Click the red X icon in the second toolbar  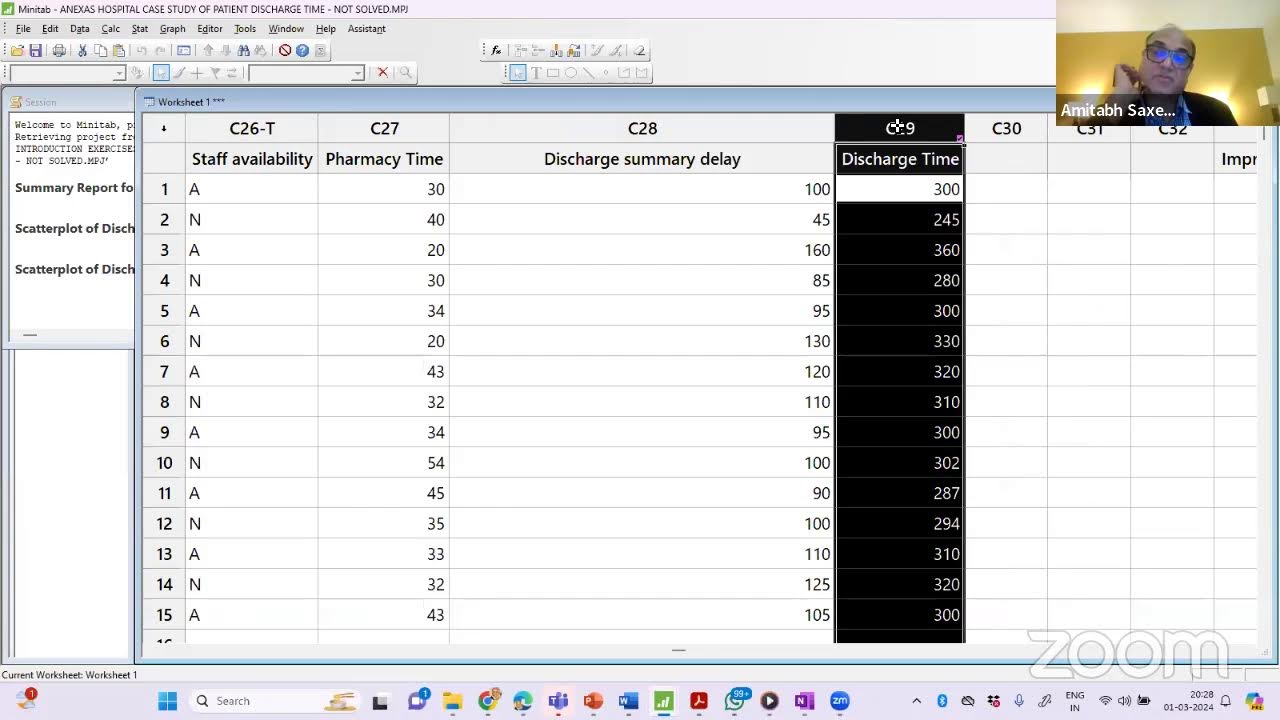click(x=382, y=72)
